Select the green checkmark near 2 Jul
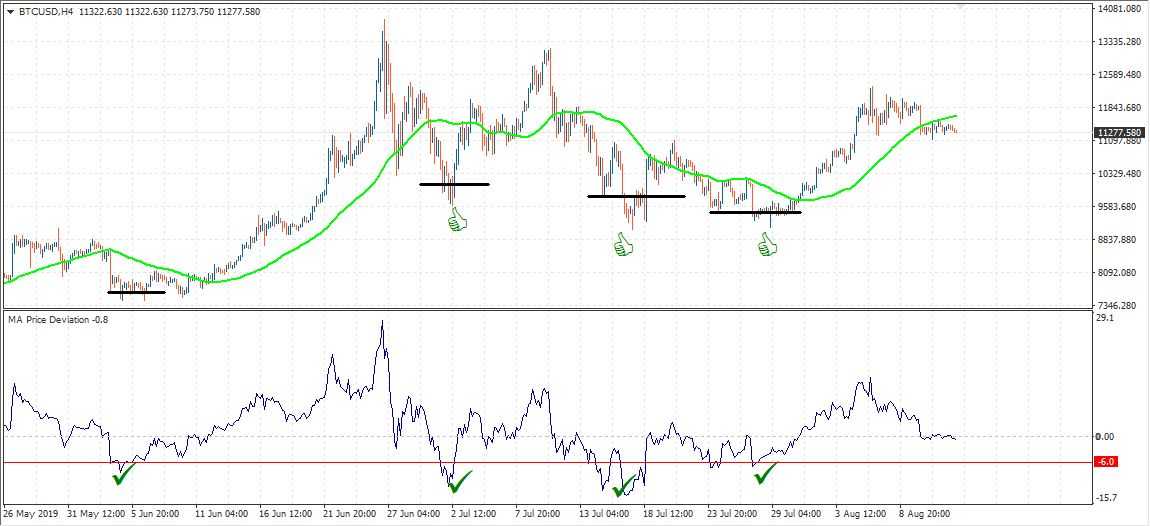This screenshot has height=526, width=1150. [460, 484]
